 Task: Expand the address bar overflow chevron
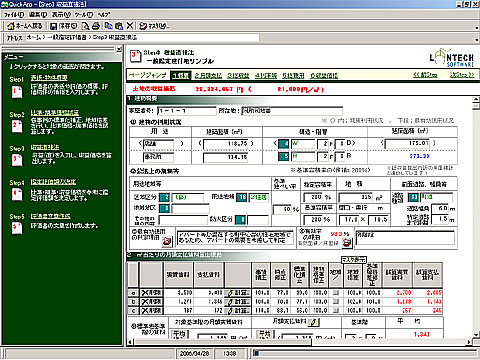pos(477,40)
